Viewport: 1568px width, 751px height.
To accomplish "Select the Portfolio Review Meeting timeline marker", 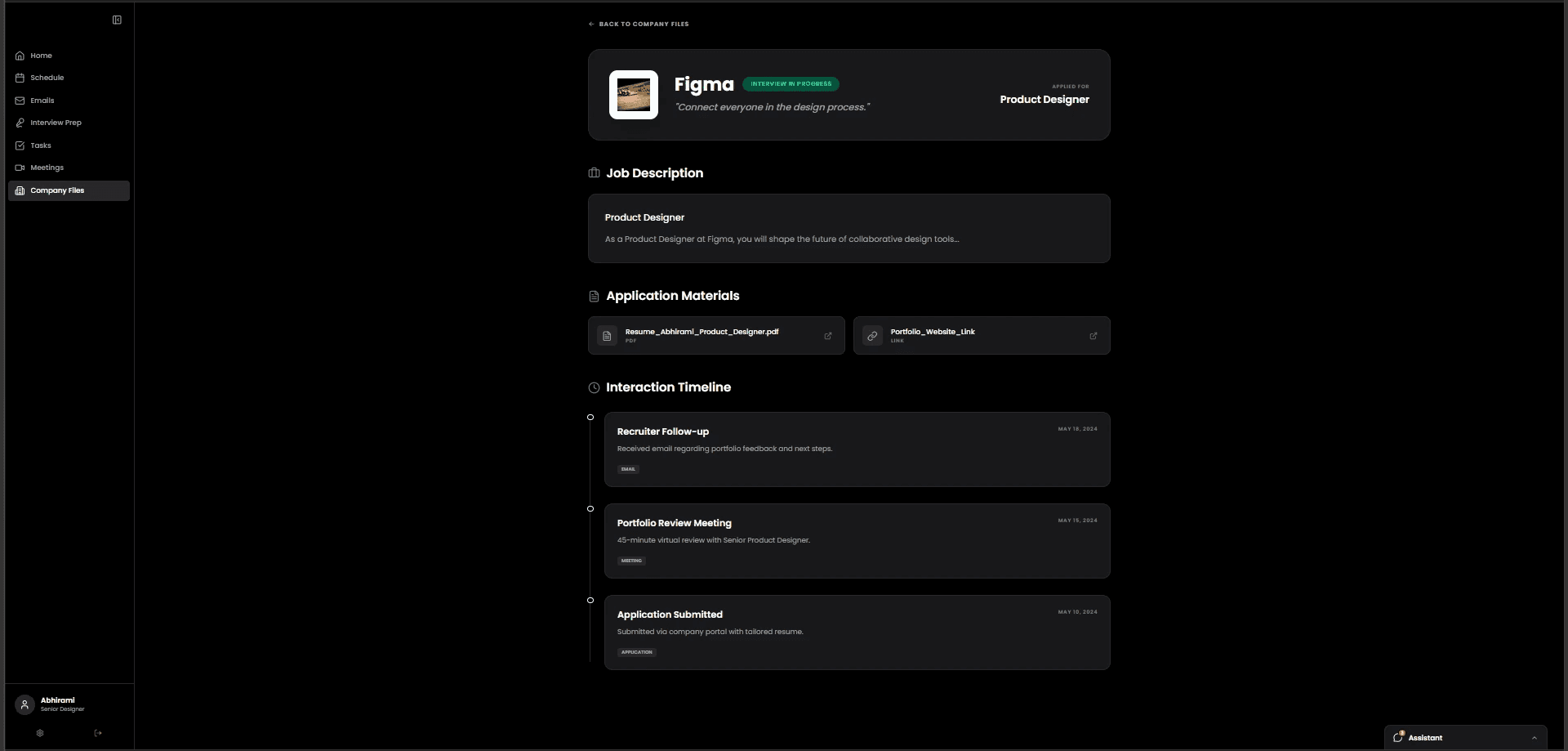I will coord(590,509).
